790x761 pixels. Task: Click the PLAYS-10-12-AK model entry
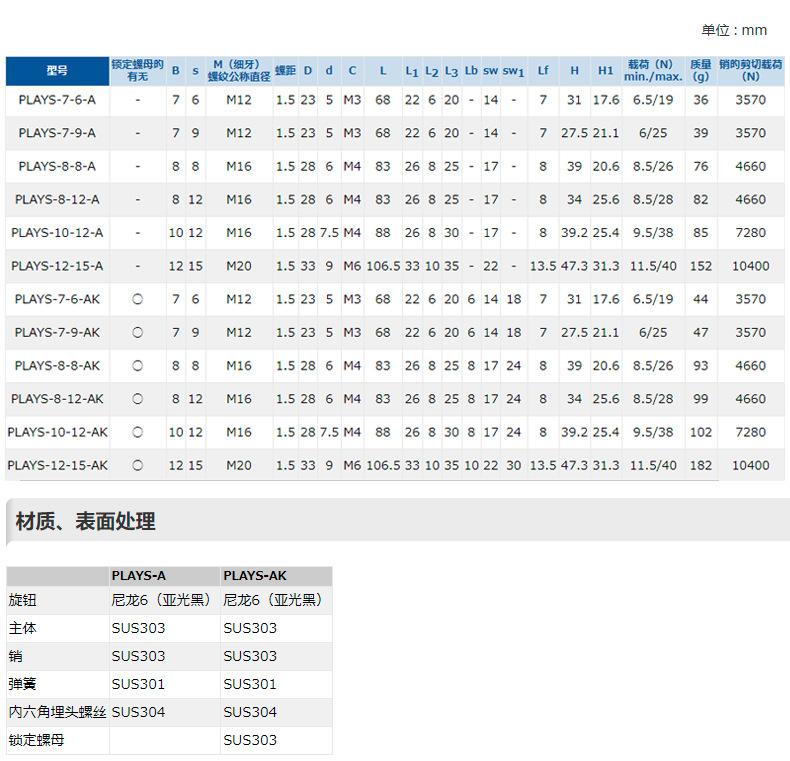(x=57, y=432)
